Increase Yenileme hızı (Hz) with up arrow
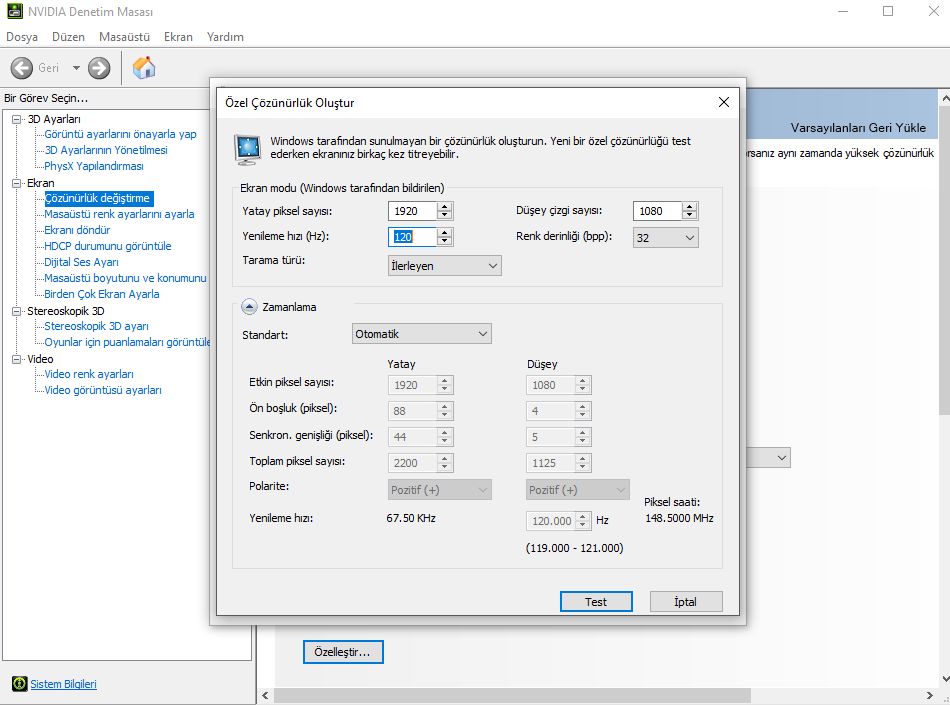 click(445, 233)
